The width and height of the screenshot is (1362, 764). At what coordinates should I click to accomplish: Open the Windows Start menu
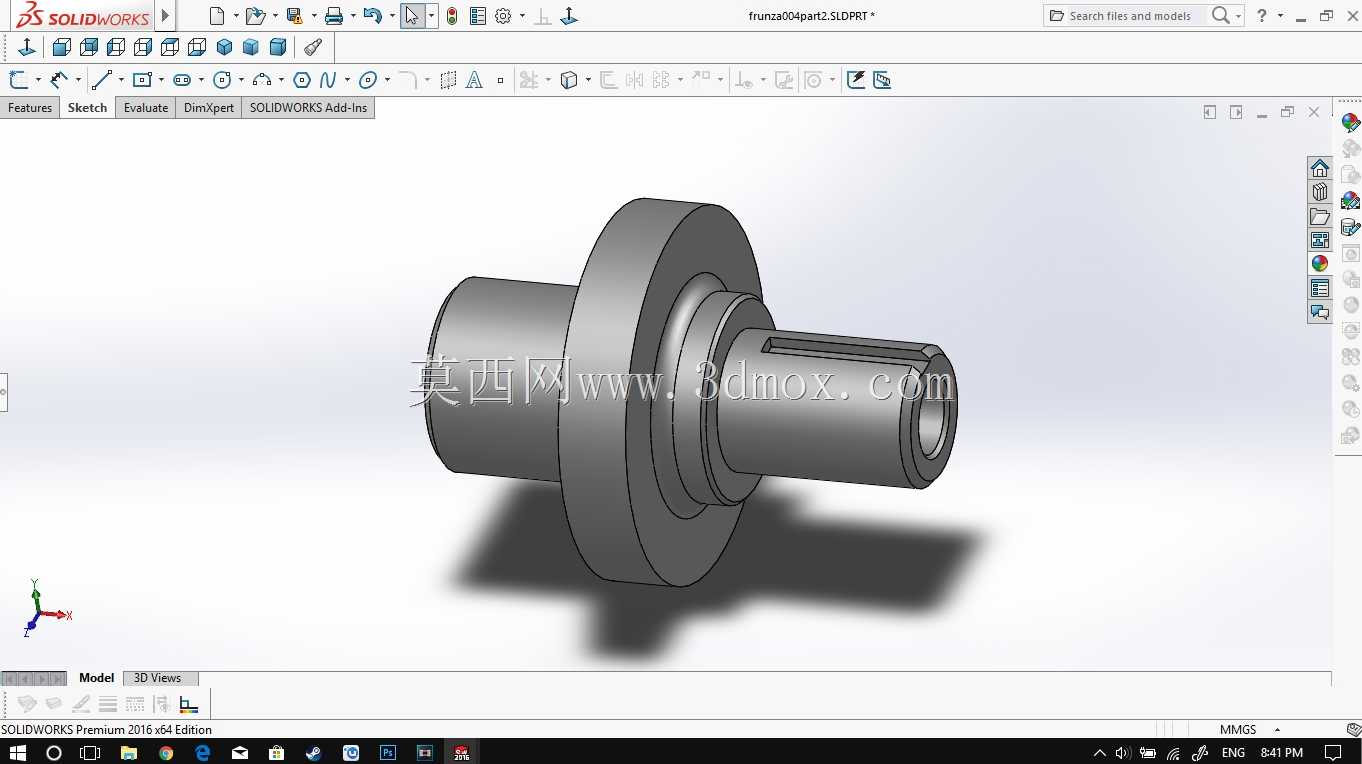(17, 752)
